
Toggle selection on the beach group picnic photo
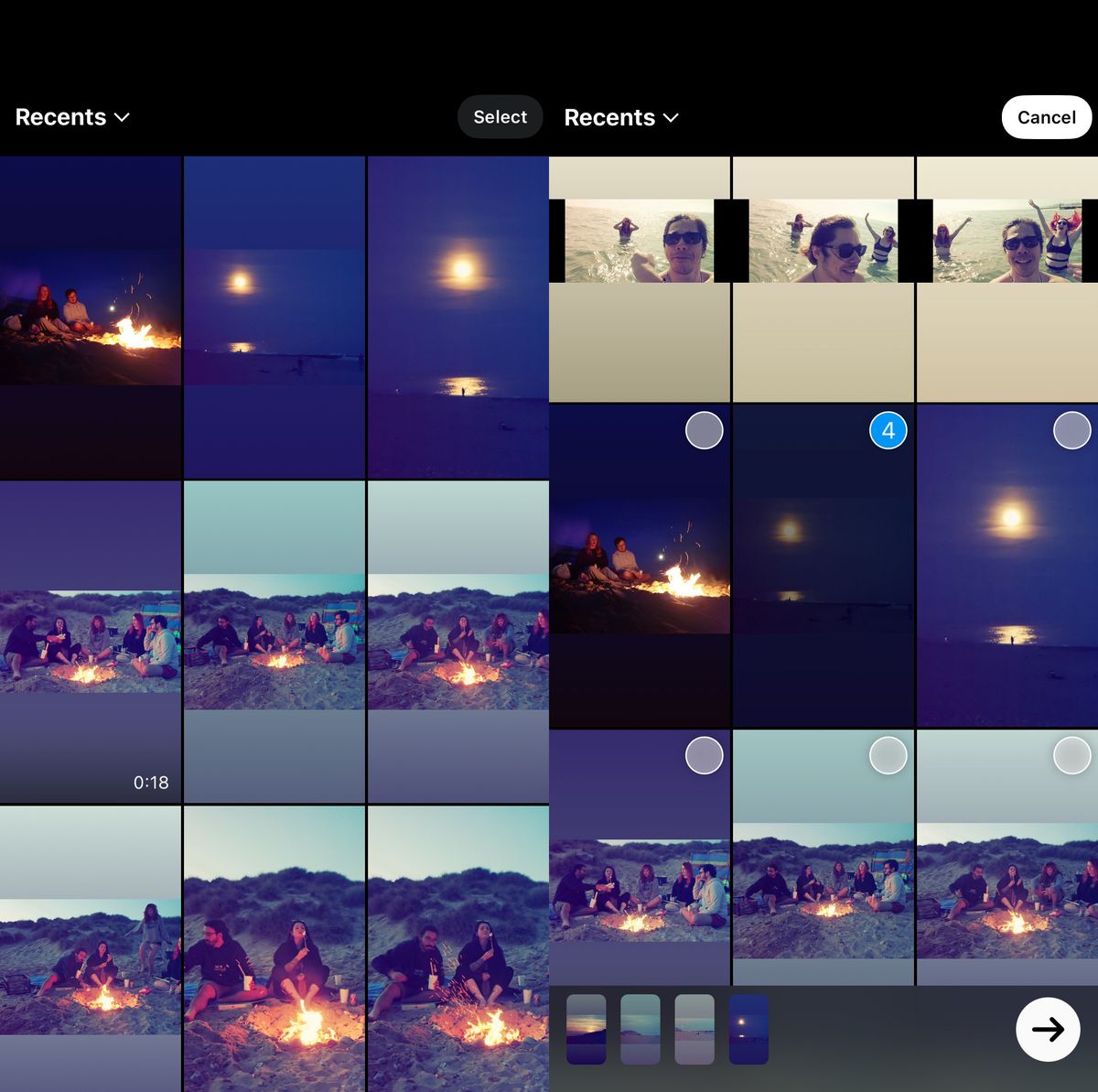(704, 755)
